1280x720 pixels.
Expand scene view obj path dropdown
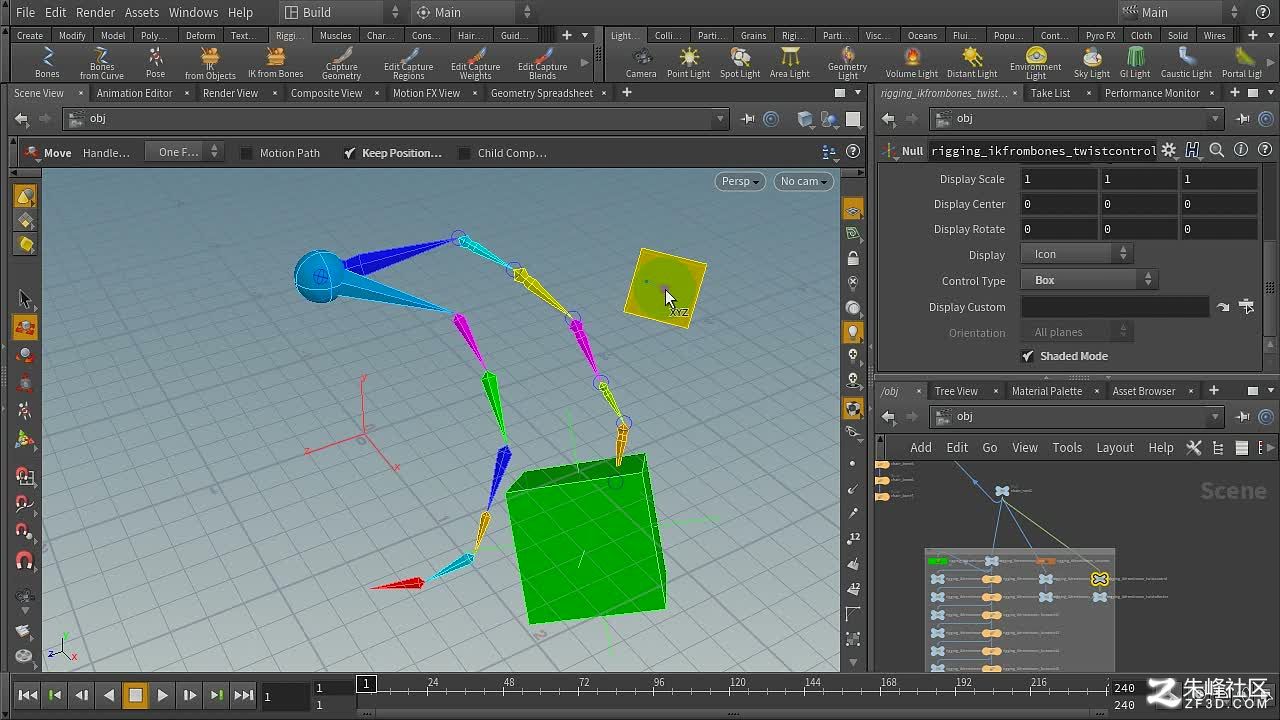tap(720, 119)
